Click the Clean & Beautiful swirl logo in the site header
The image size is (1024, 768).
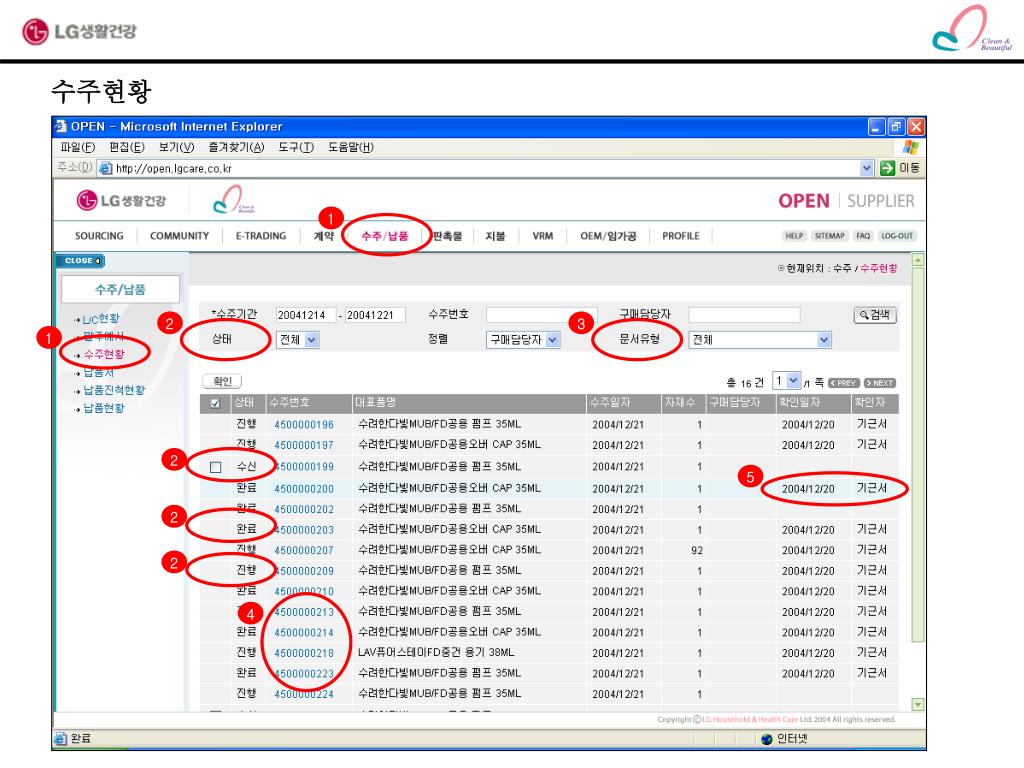[x=233, y=199]
